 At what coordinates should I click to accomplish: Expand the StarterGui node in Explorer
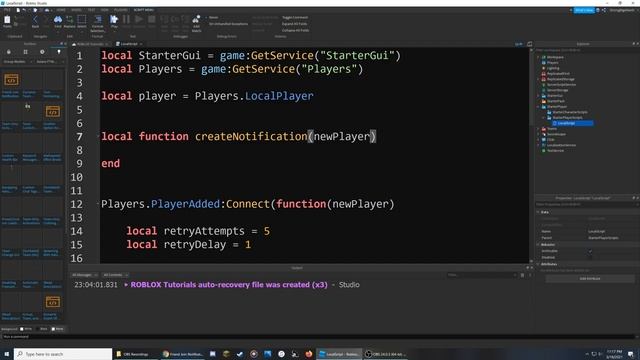point(538,96)
